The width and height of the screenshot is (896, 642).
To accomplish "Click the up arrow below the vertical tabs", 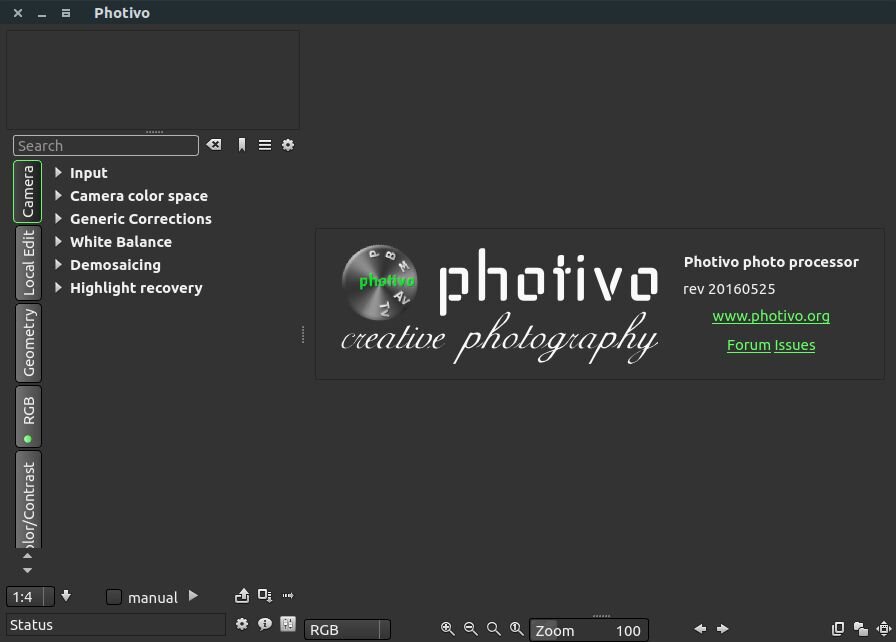I will pos(27,555).
